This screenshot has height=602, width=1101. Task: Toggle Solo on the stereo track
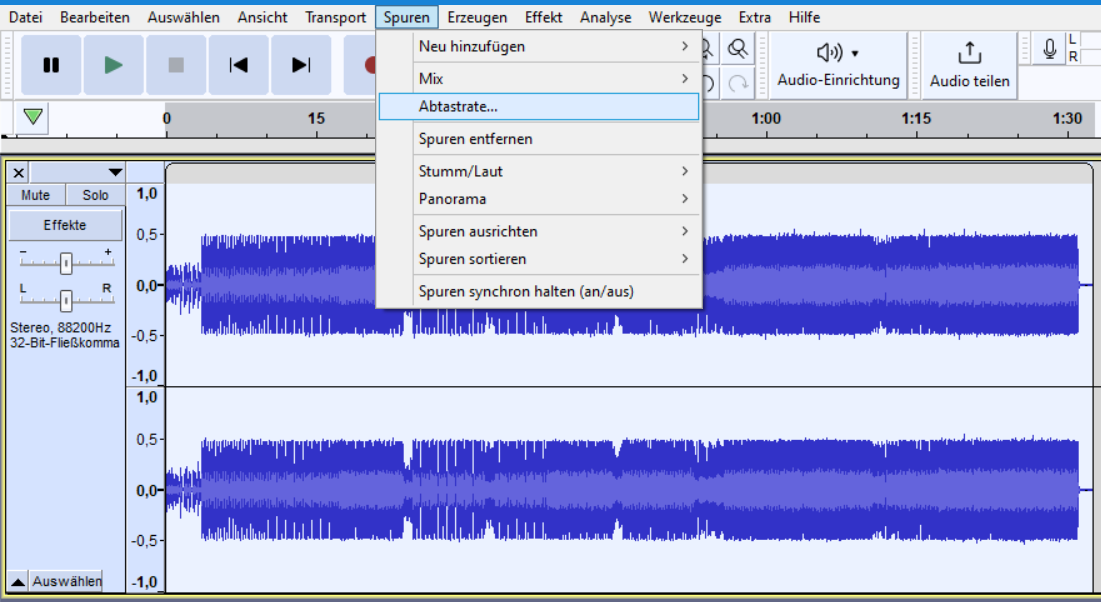pyautogui.click(x=96, y=195)
